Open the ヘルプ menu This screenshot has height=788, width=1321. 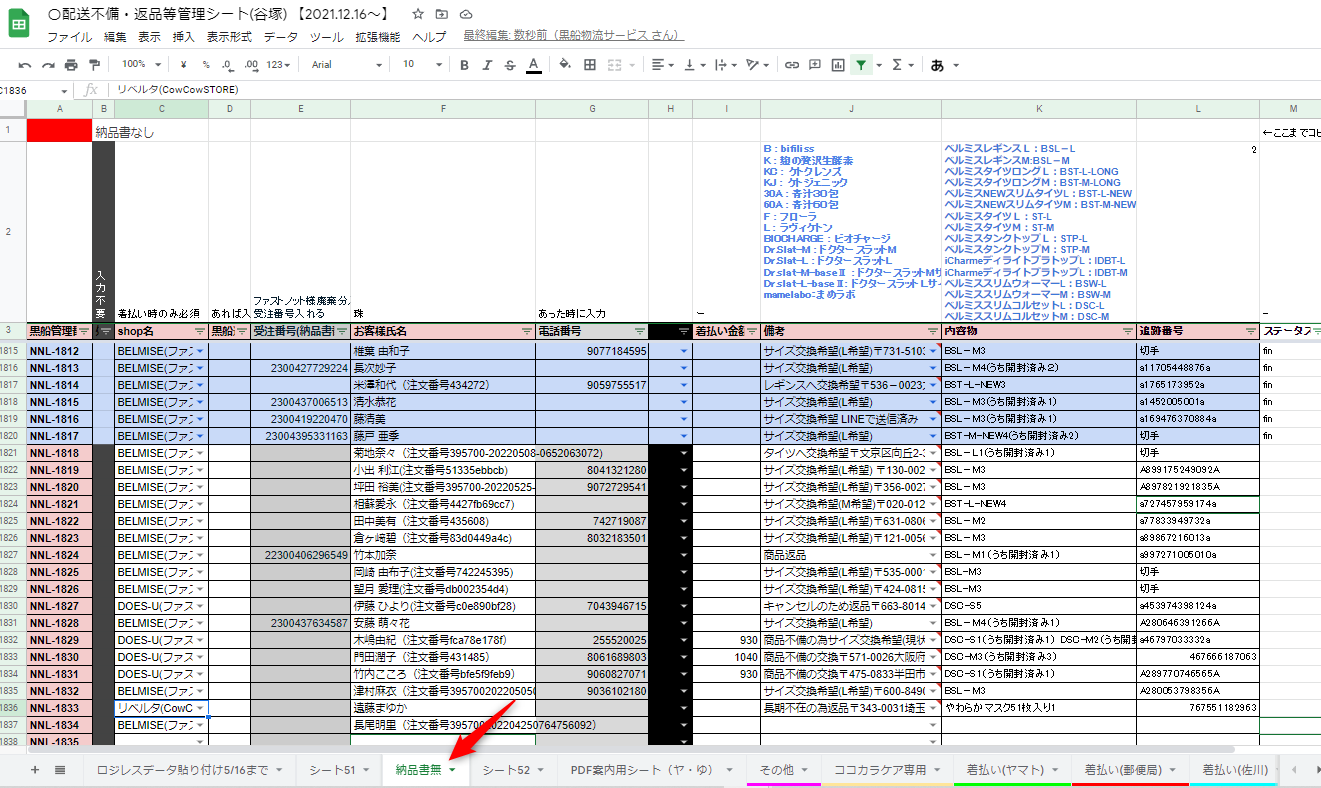click(x=429, y=36)
